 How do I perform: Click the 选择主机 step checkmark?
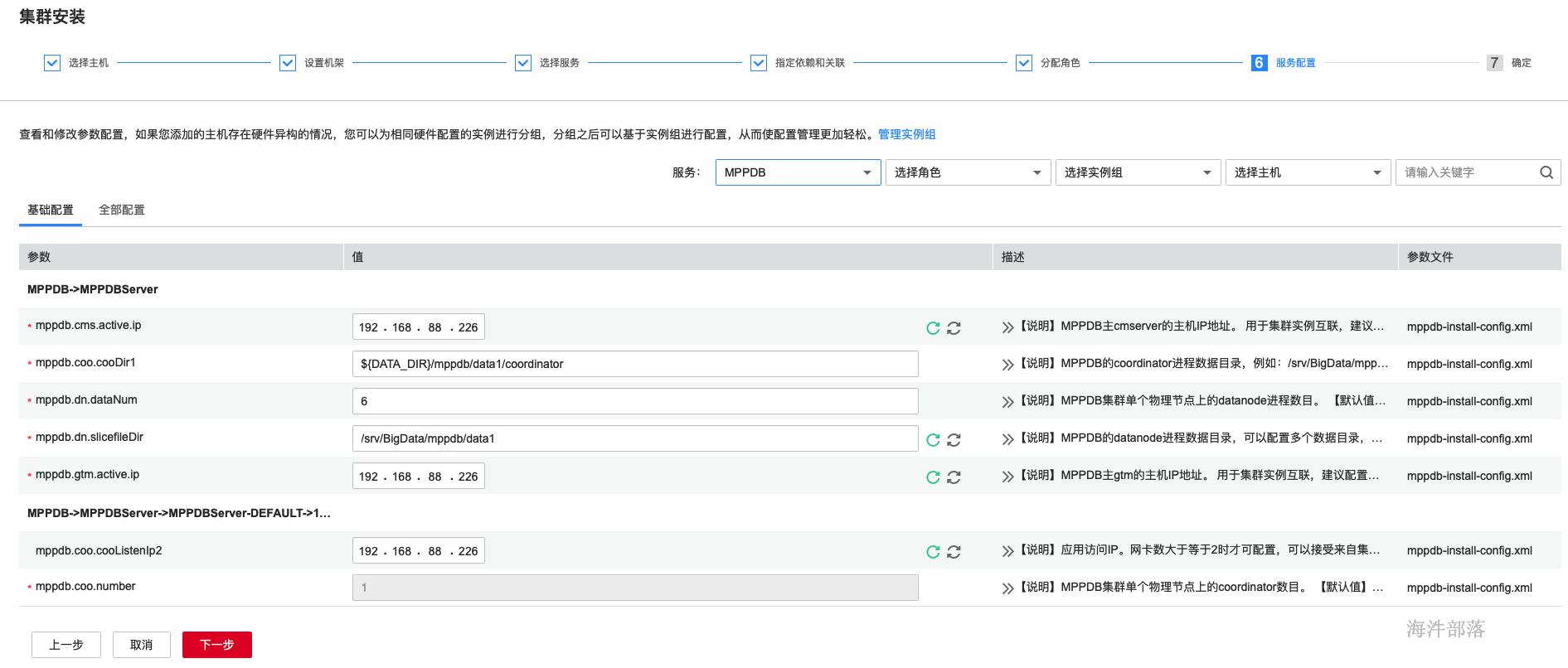52,63
